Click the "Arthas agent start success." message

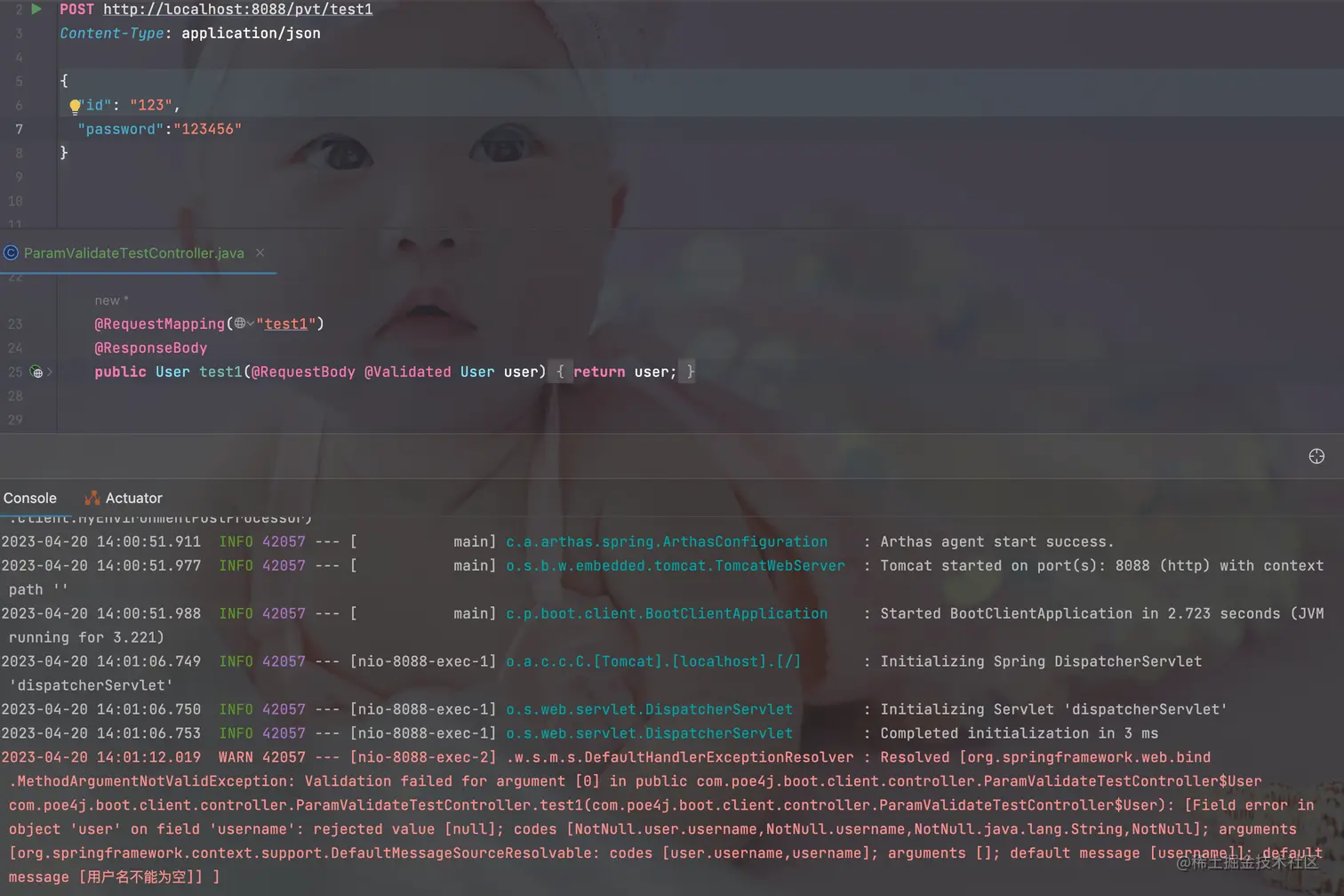(x=996, y=541)
